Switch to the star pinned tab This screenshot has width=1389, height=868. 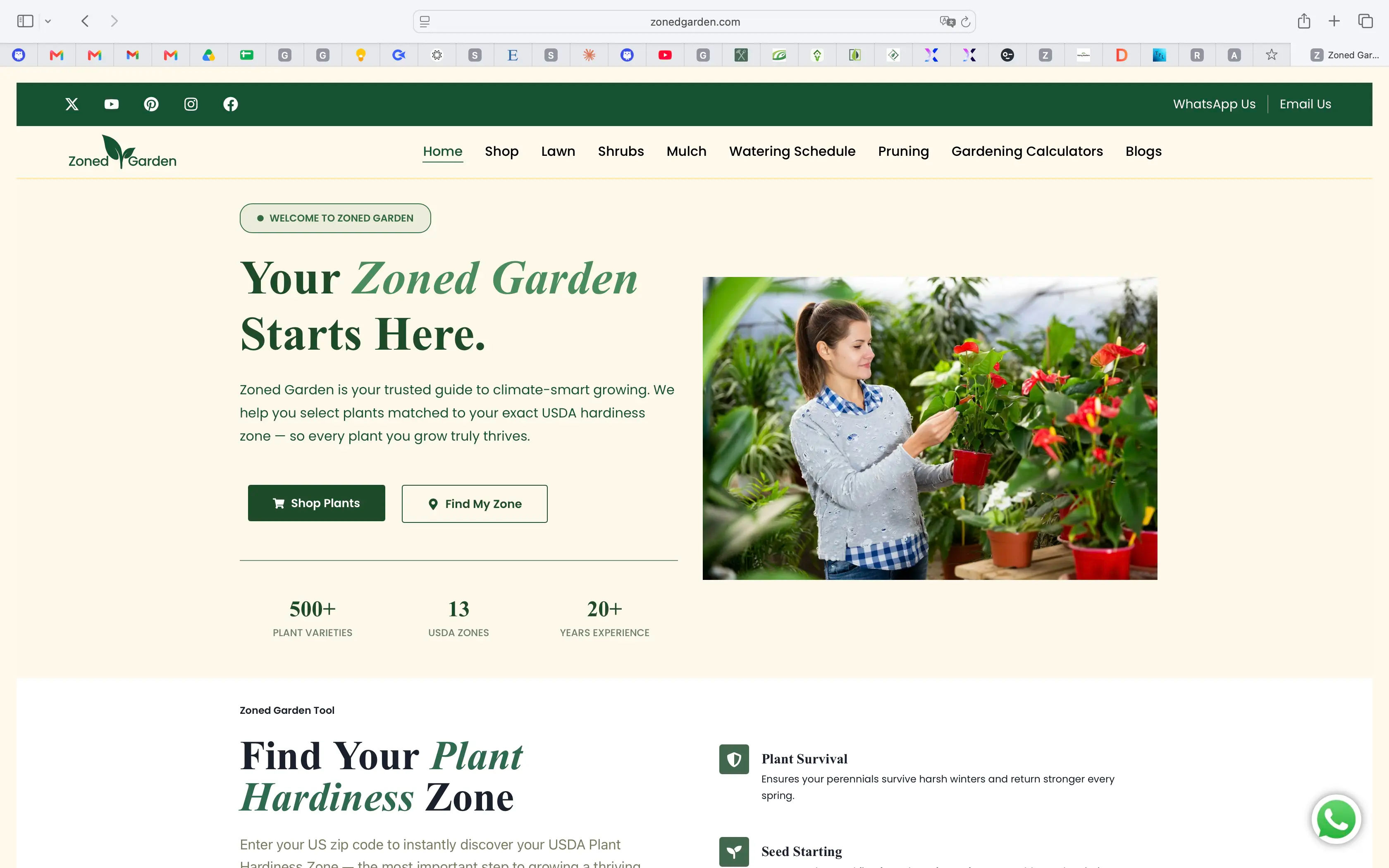click(x=1271, y=55)
